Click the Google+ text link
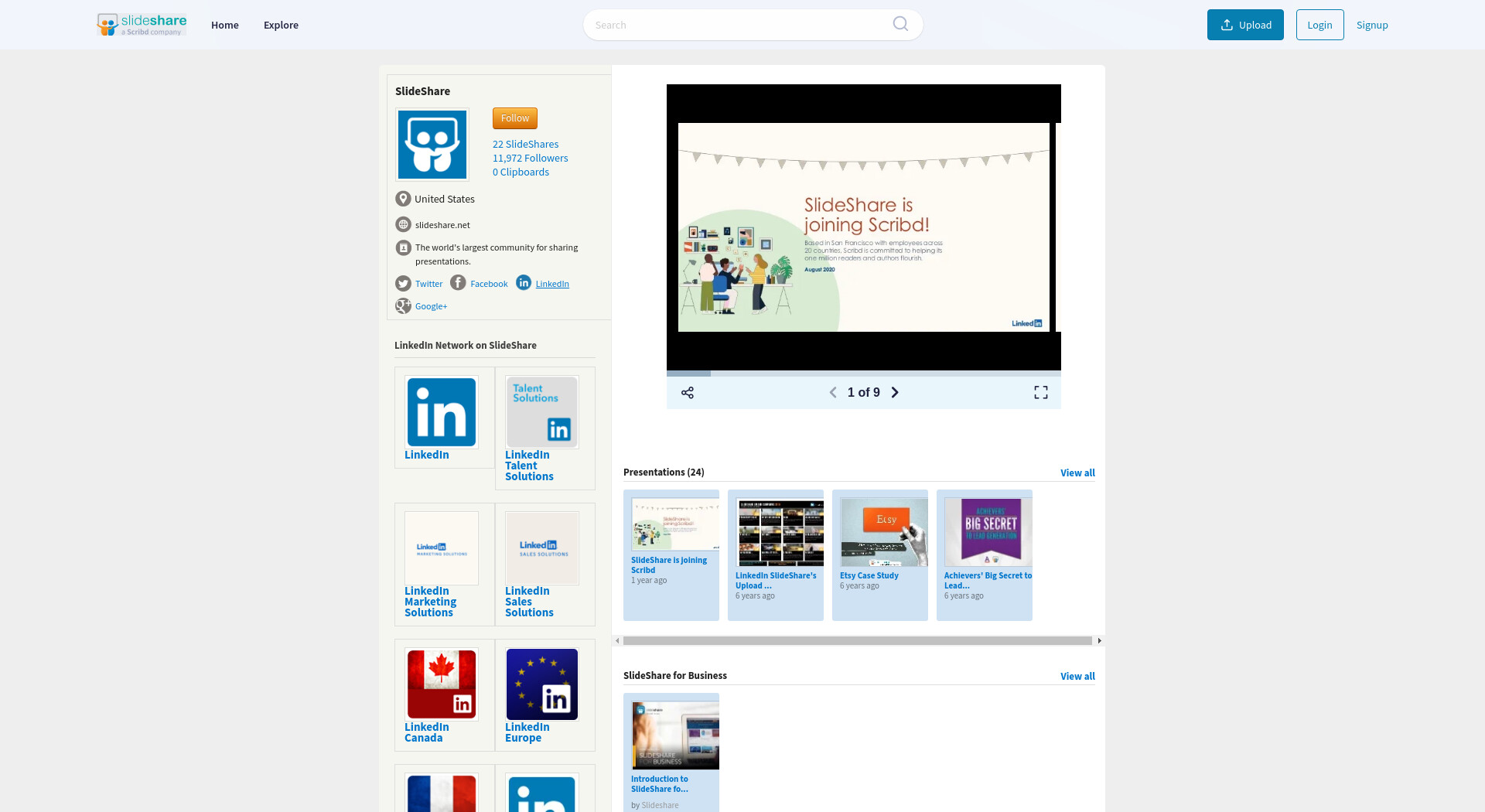 [x=431, y=306]
